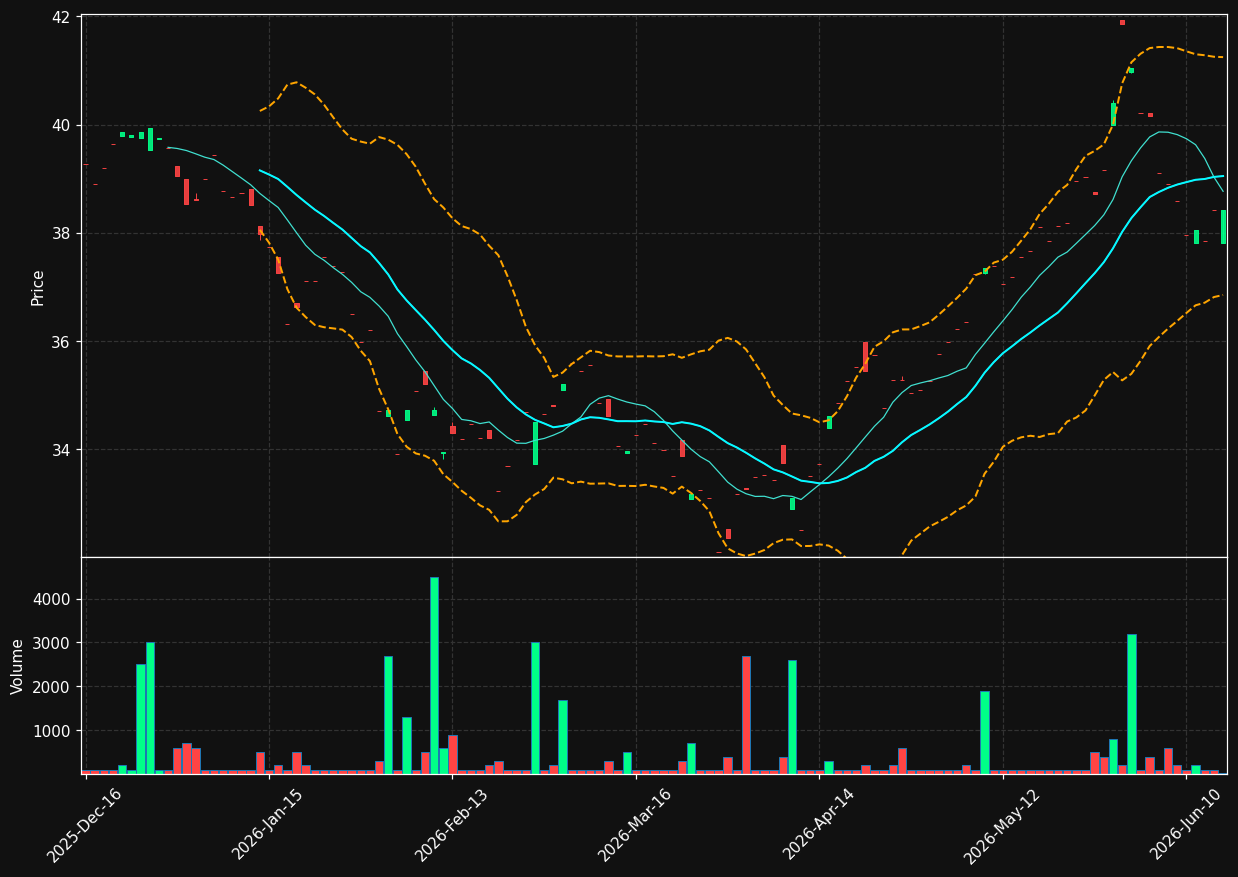1238x877 pixels.
Task: Select the 40 price tick label
Action: (x=60, y=125)
